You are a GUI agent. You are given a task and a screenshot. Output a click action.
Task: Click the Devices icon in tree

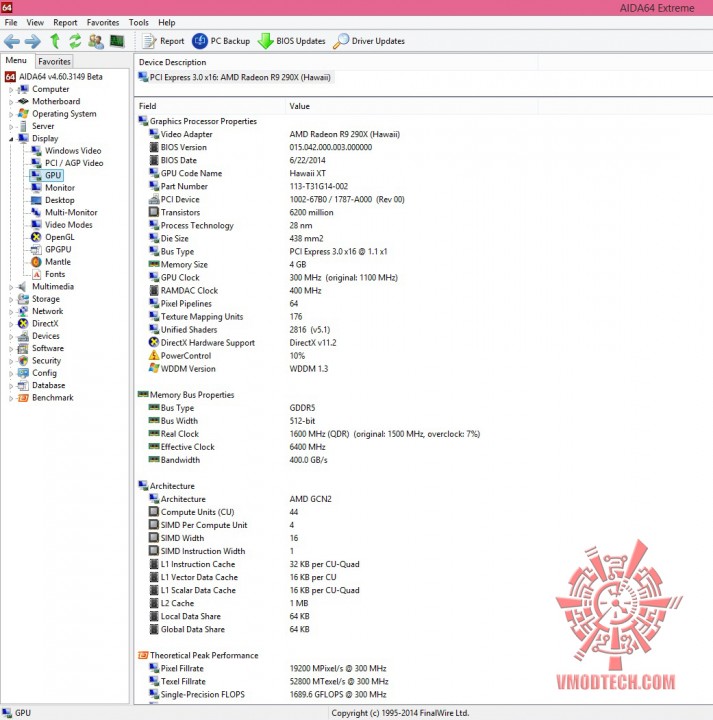coord(23,336)
